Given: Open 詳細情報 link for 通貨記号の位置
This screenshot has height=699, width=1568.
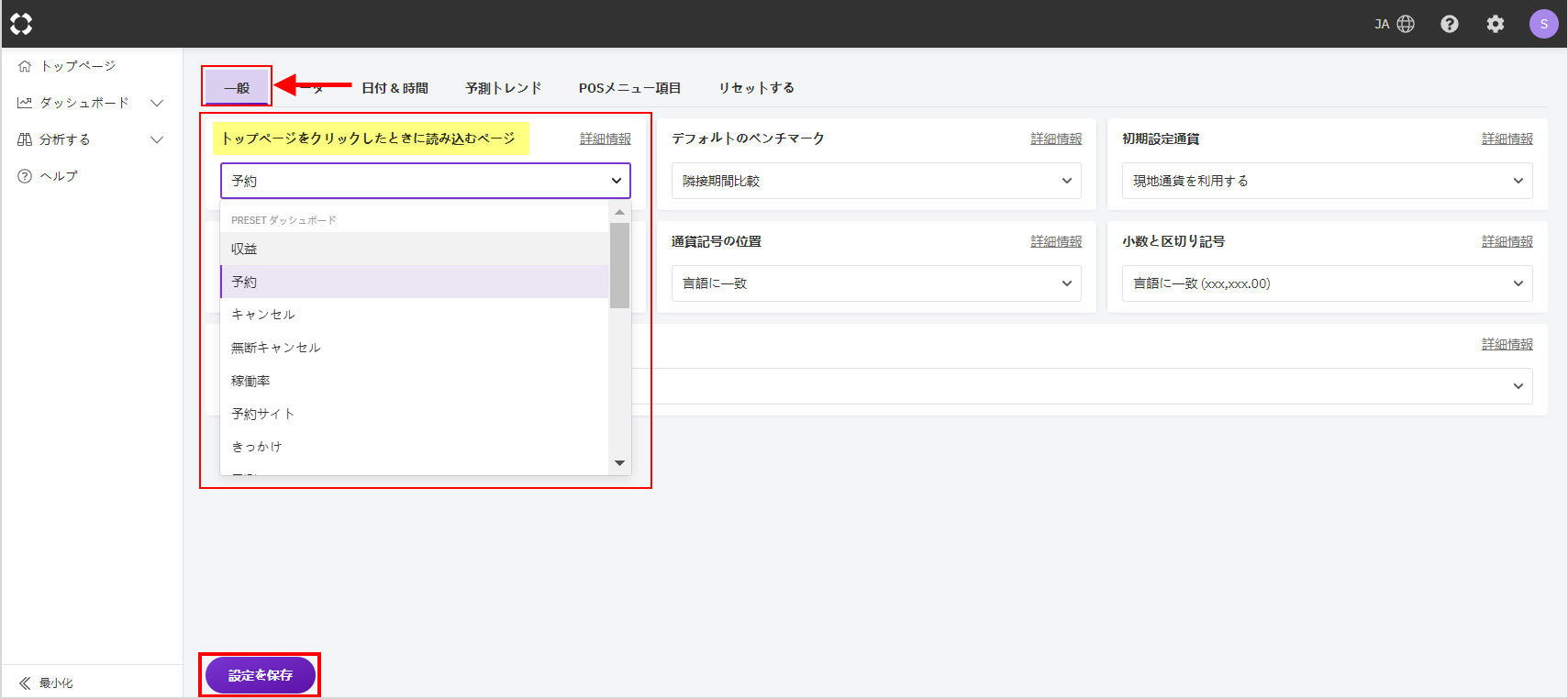Looking at the screenshot, I should tap(1056, 241).
